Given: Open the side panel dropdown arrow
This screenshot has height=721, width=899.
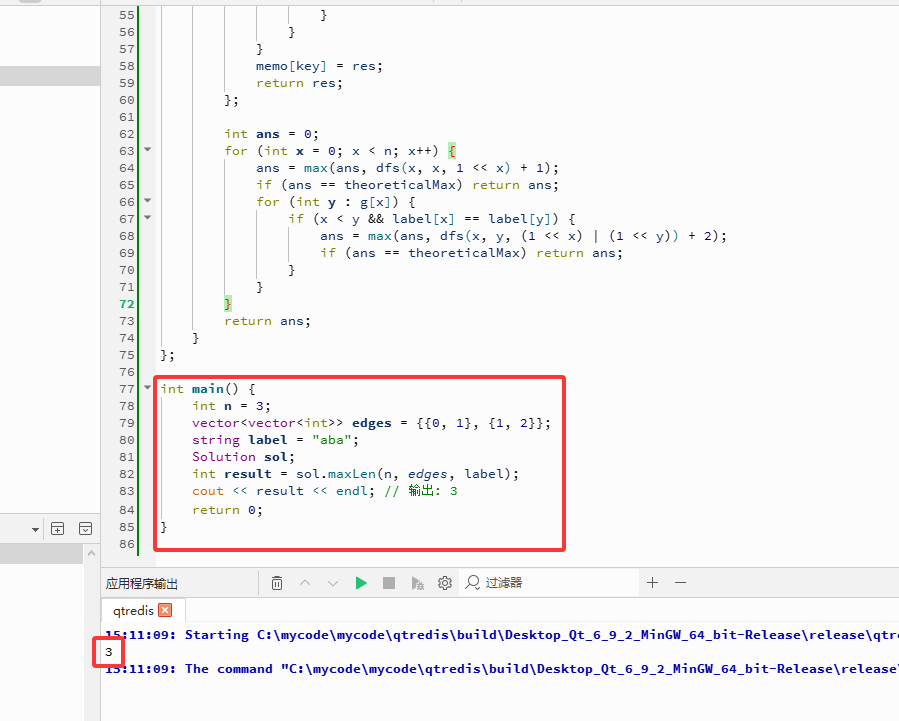Looking at the screenshot, I should coord(36,530).
